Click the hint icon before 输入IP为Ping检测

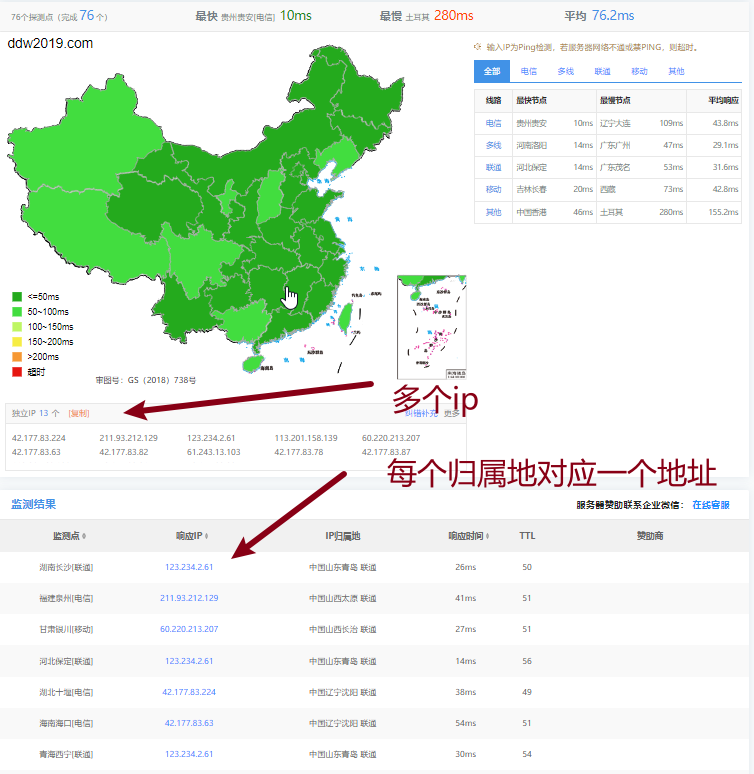pyautogui.click(x=477, y=47)
